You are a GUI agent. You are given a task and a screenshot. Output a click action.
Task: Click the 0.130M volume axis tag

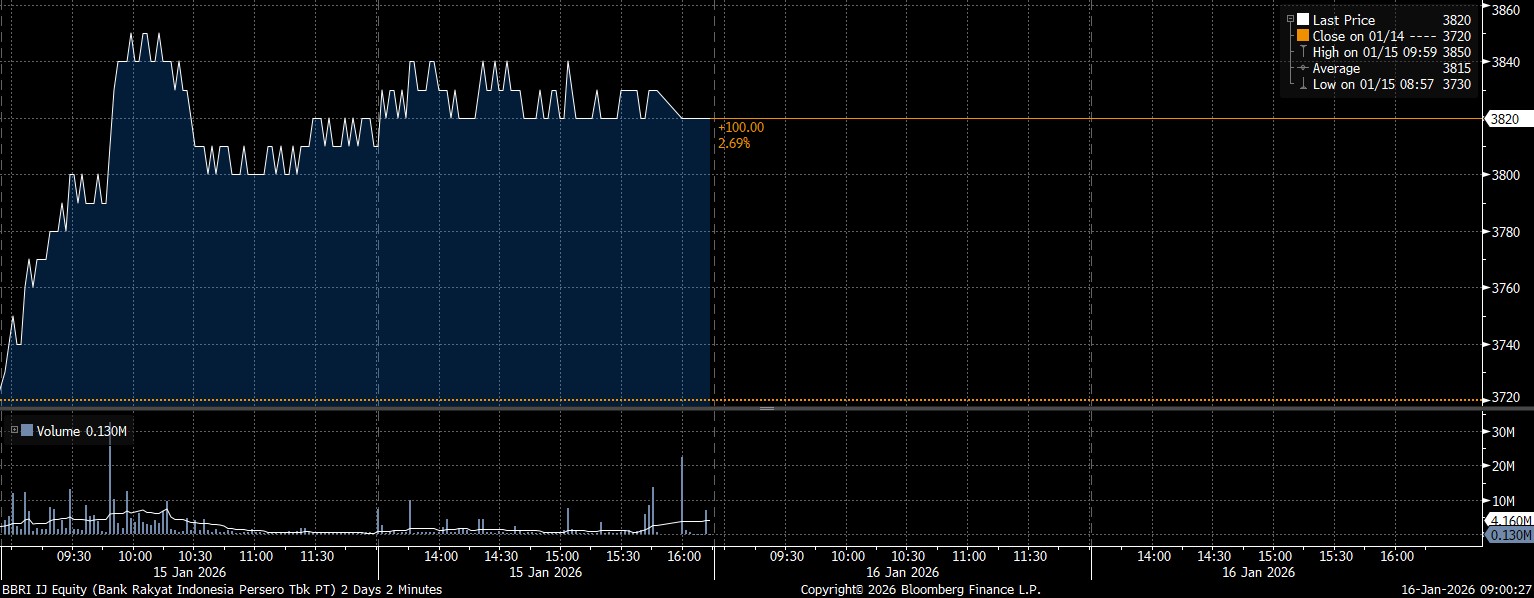1510,536
